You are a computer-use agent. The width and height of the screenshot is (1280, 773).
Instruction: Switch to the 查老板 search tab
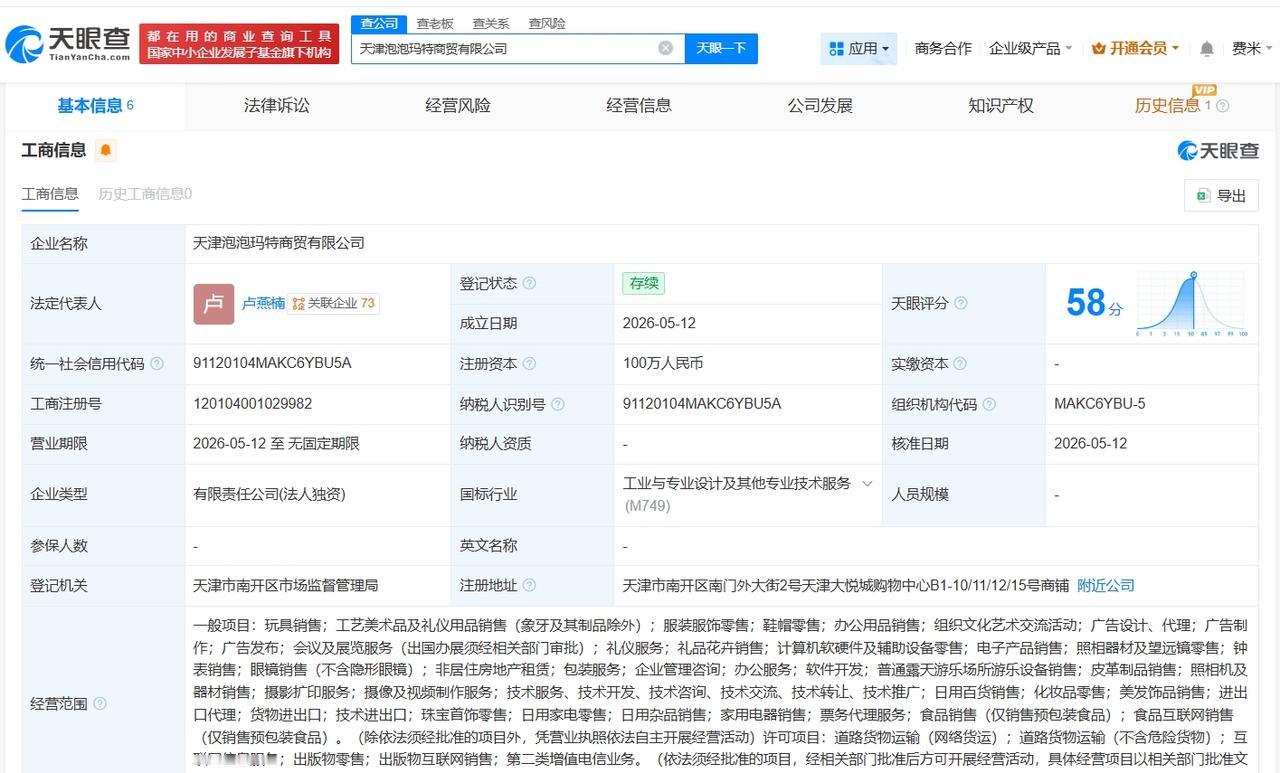click(435, 23)
